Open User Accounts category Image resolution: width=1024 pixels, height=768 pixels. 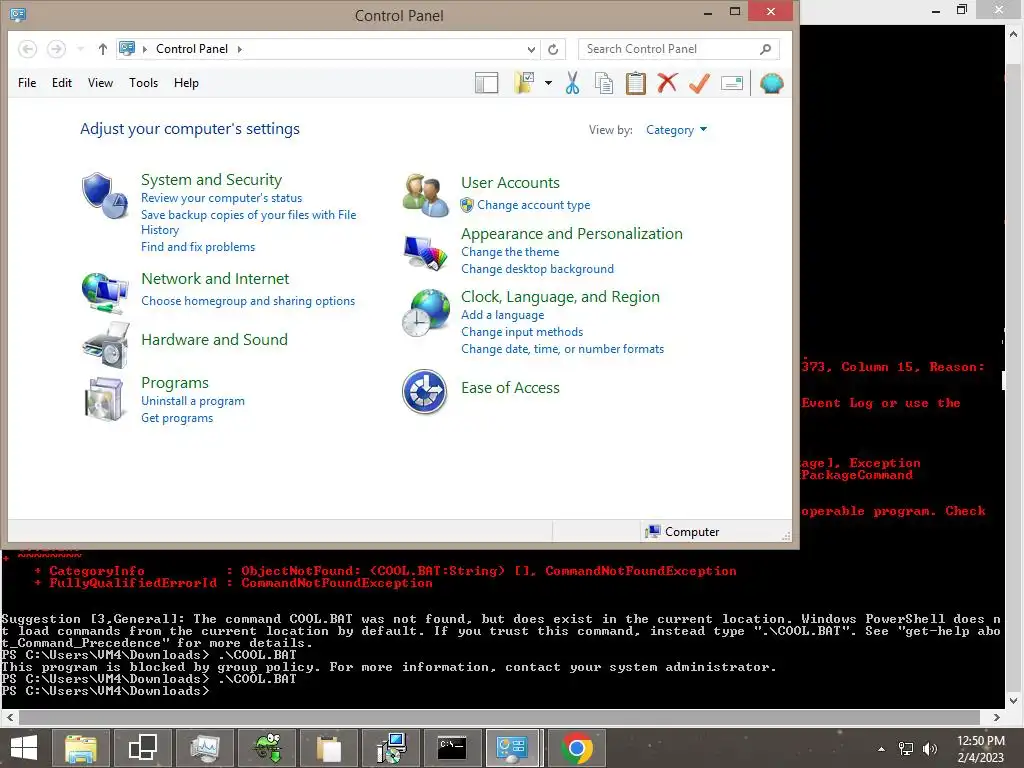click(x=510, y=183)
